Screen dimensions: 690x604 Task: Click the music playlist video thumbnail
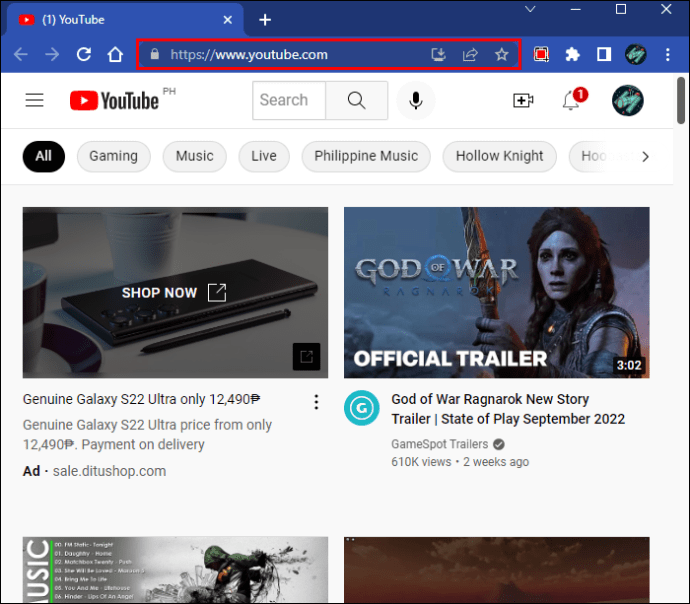pyautogui.click(x=175, y=570)
